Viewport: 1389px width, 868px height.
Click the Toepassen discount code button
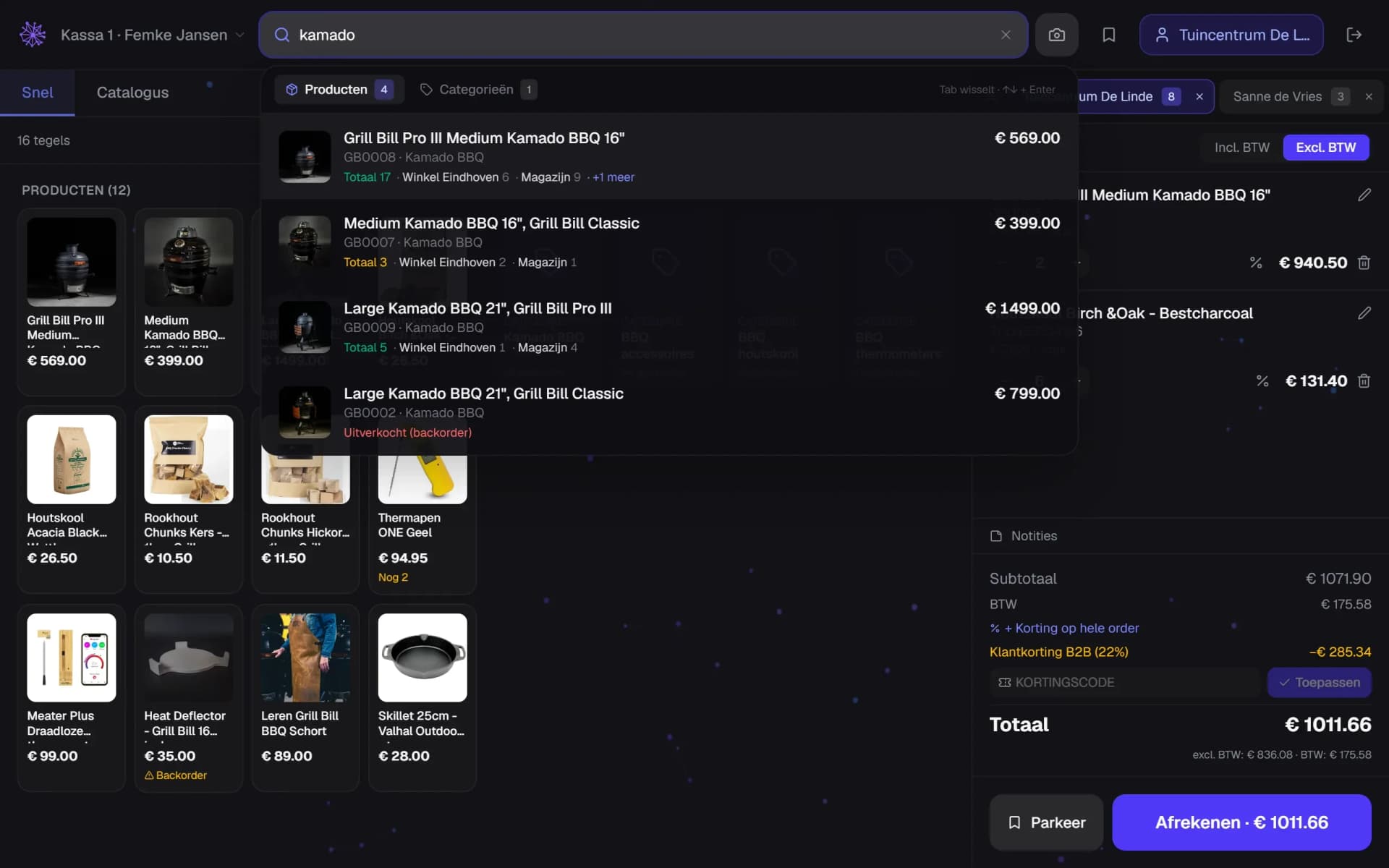tap(1319, 683)
